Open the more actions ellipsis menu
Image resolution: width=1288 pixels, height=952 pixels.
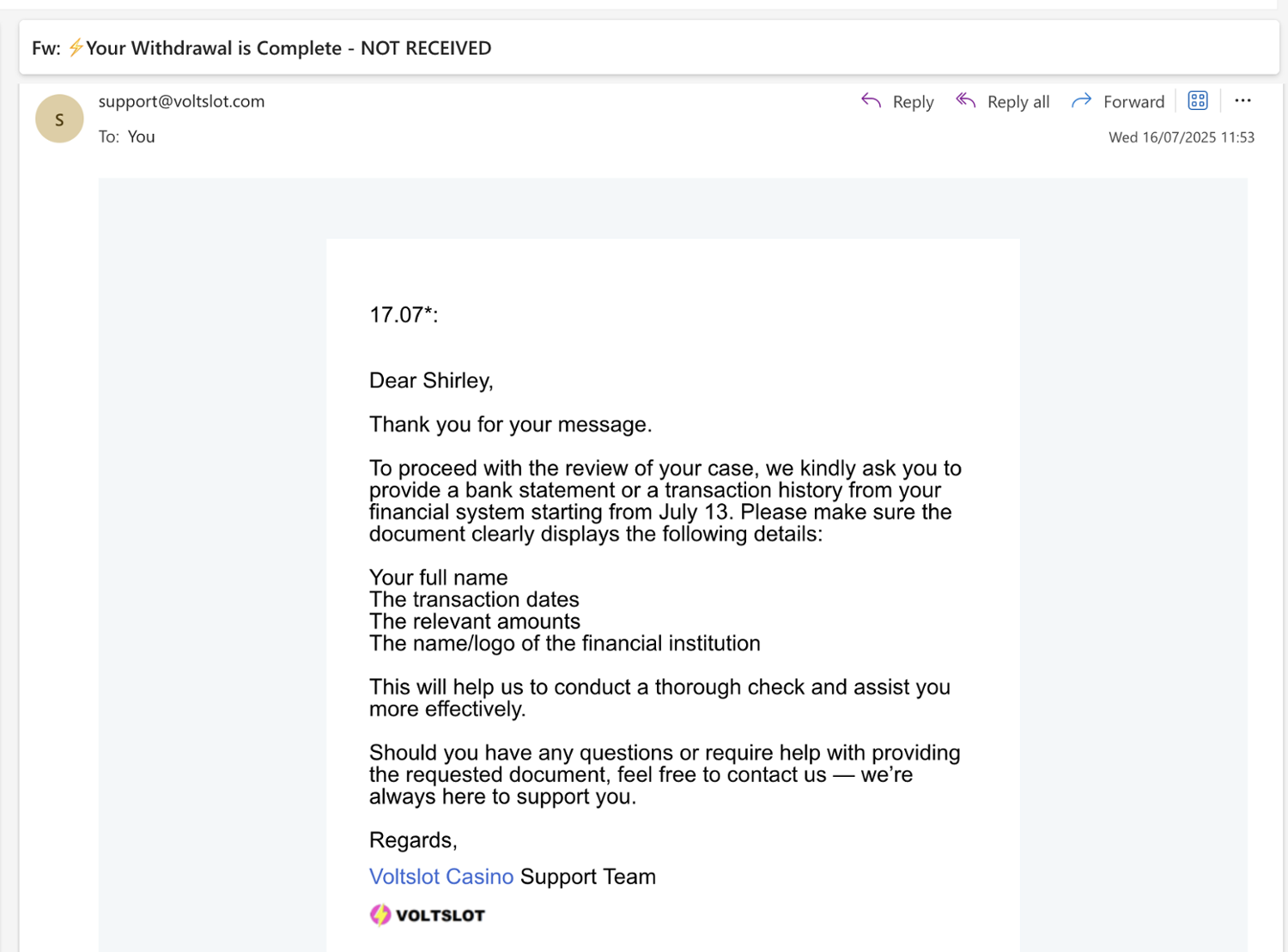point(1242,101)
